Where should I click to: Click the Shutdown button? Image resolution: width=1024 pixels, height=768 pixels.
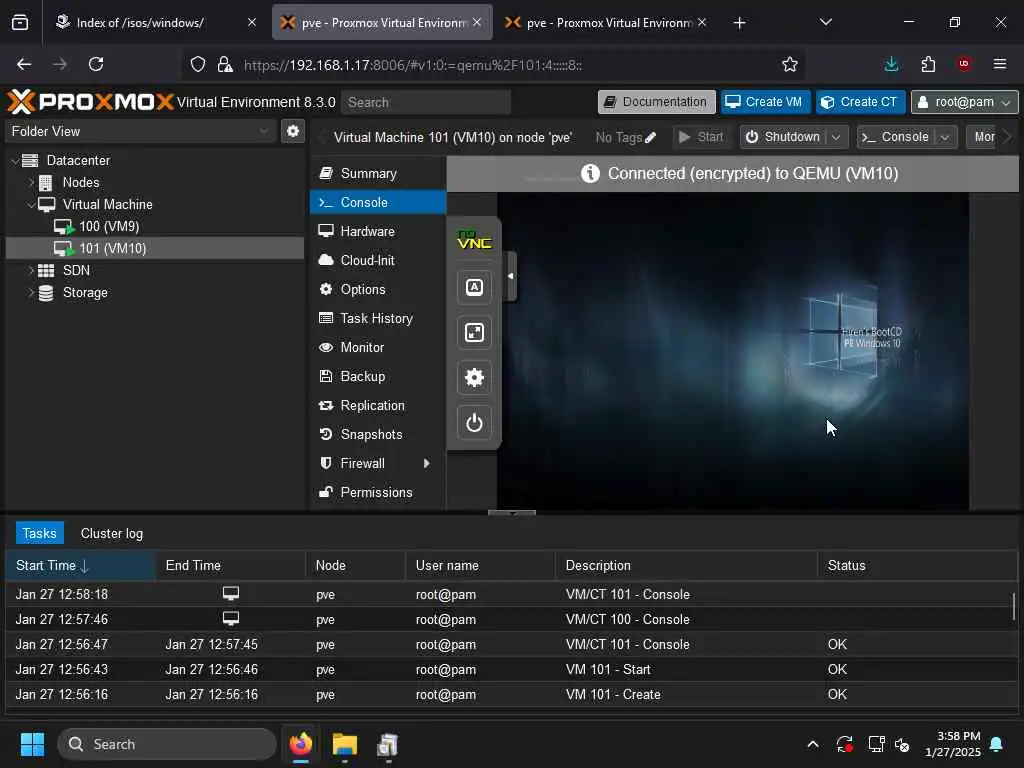(783, 137)
